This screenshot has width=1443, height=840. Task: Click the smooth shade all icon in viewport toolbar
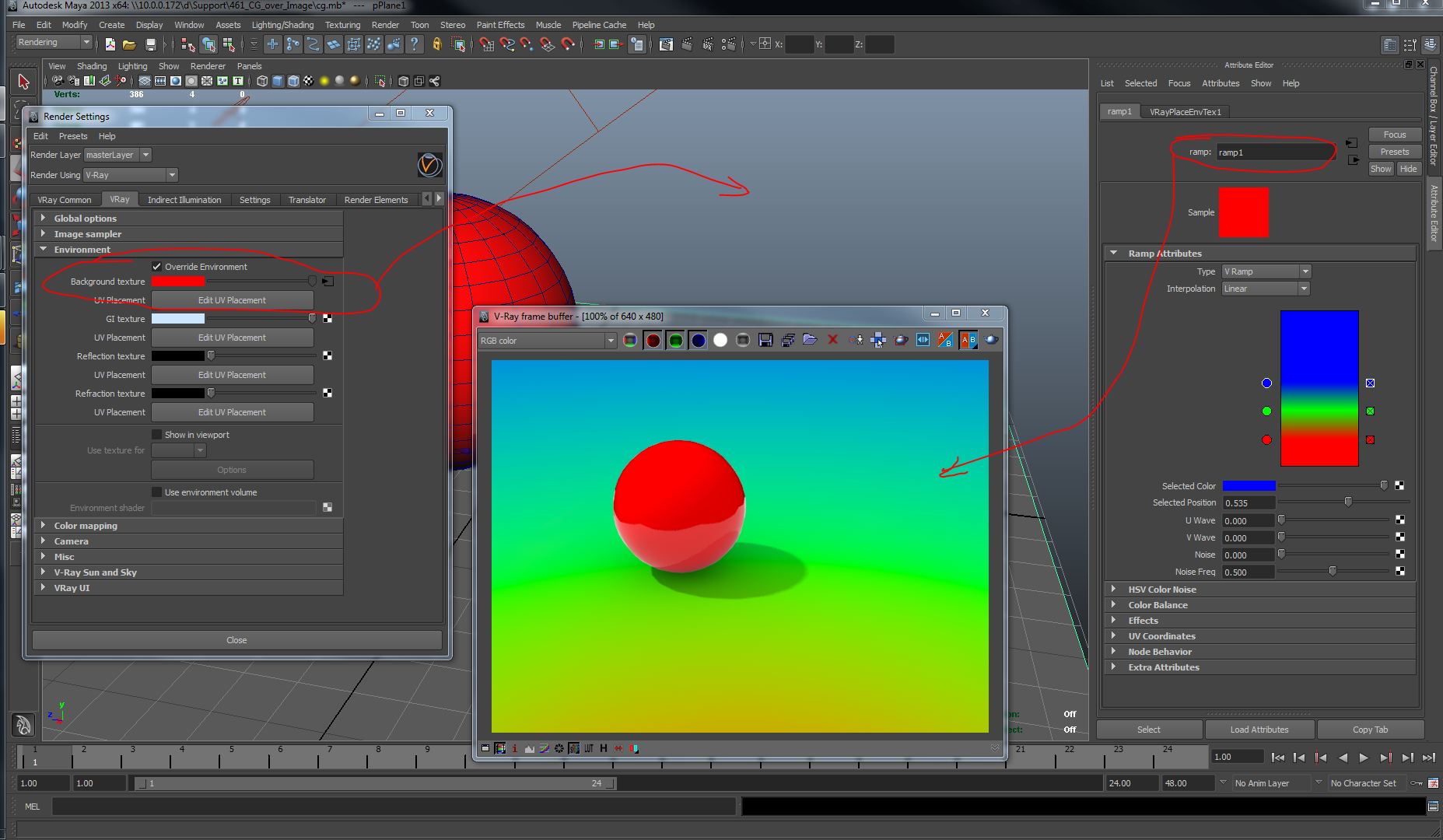pos(278,81)
